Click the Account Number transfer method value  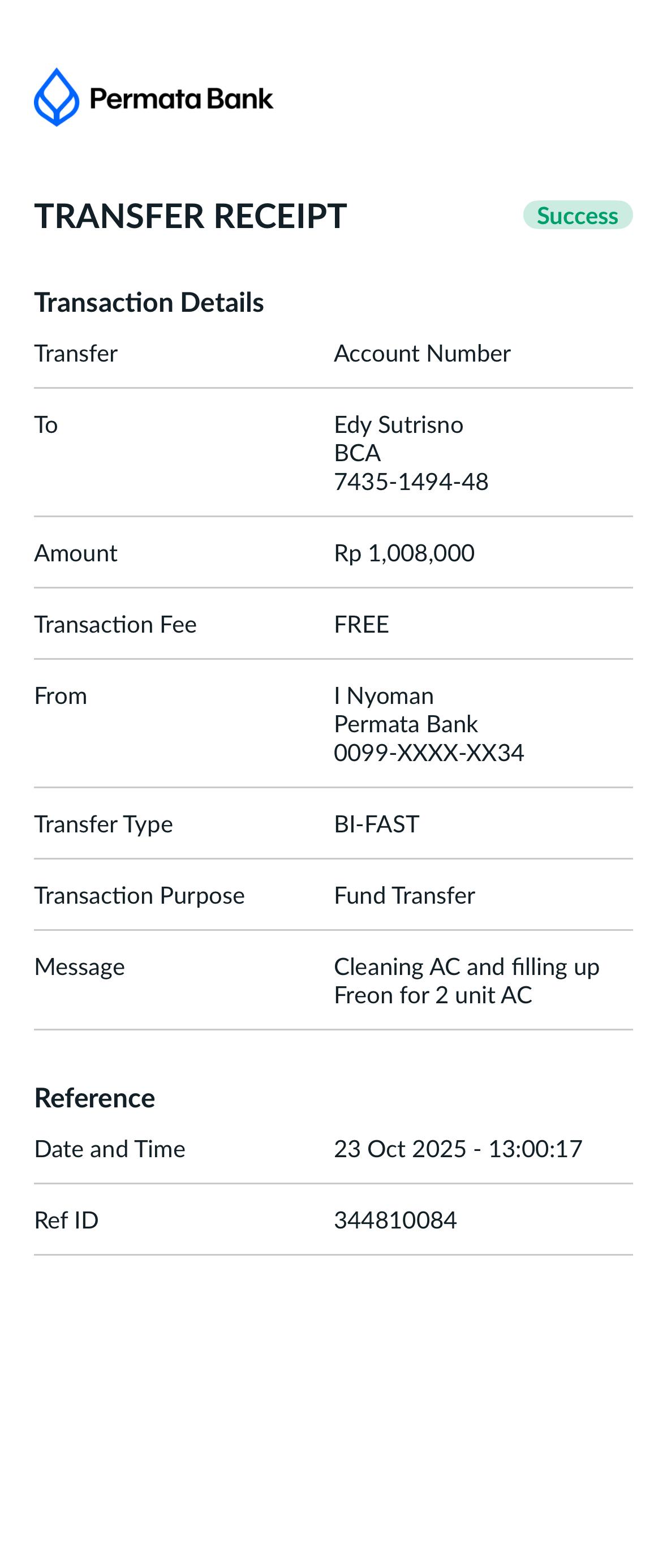pyautogui.click(x=423, y=354)
